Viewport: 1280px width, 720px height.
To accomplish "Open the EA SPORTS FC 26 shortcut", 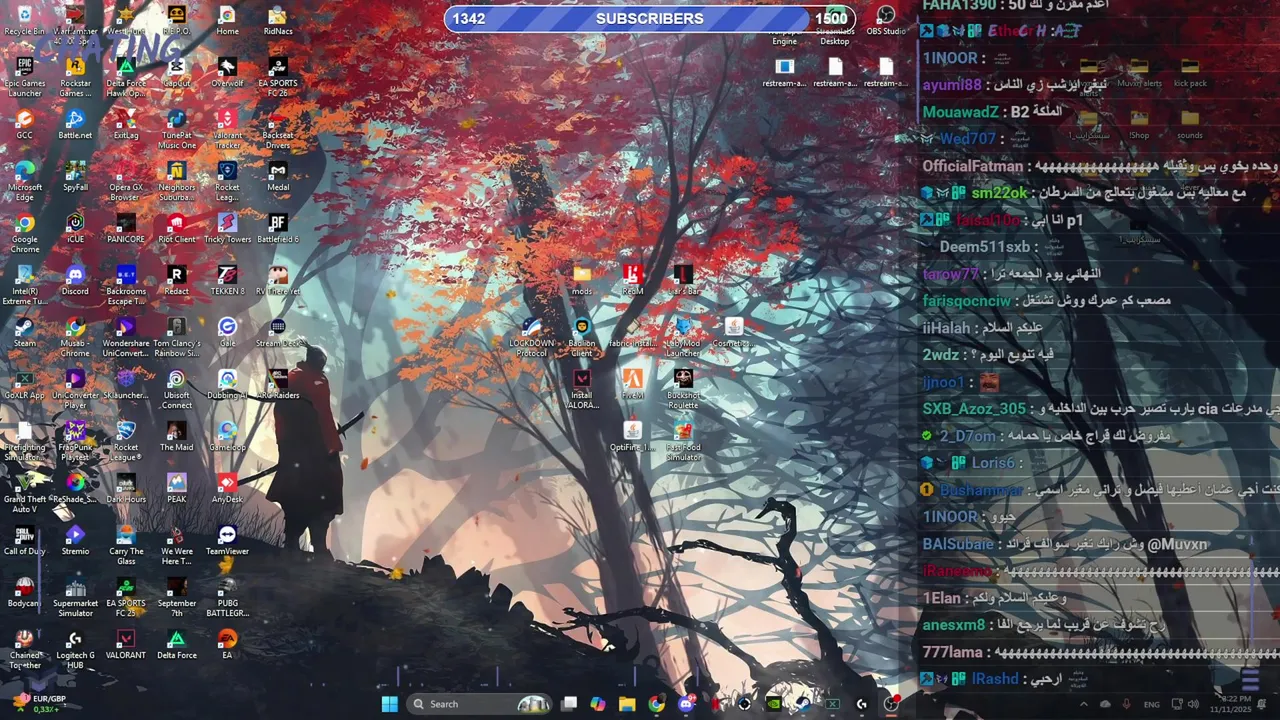I will pyautogui.click(x=278, y=77).
